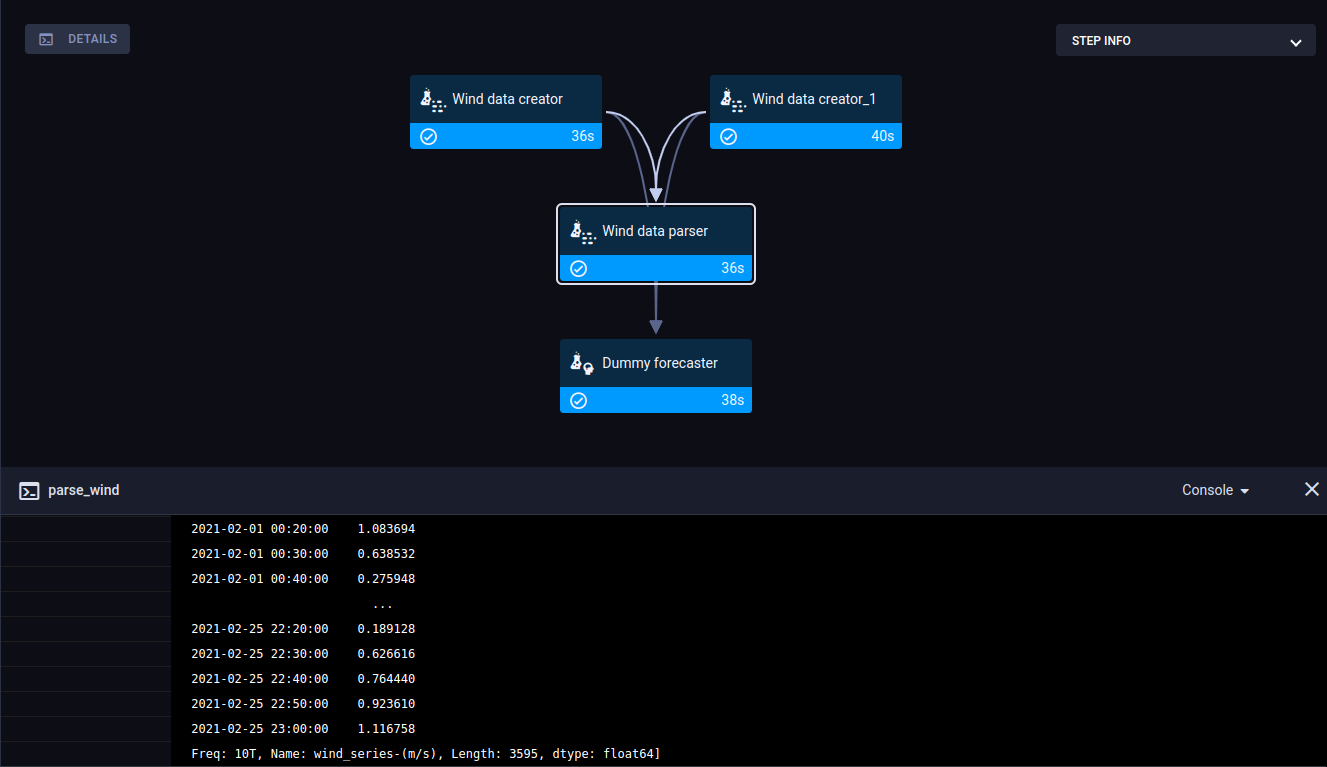Image resolution: width=1327 pixels, height=767 pixels.
Task: Click the Wind data parser 36s status bar
Action: (656, 269)
